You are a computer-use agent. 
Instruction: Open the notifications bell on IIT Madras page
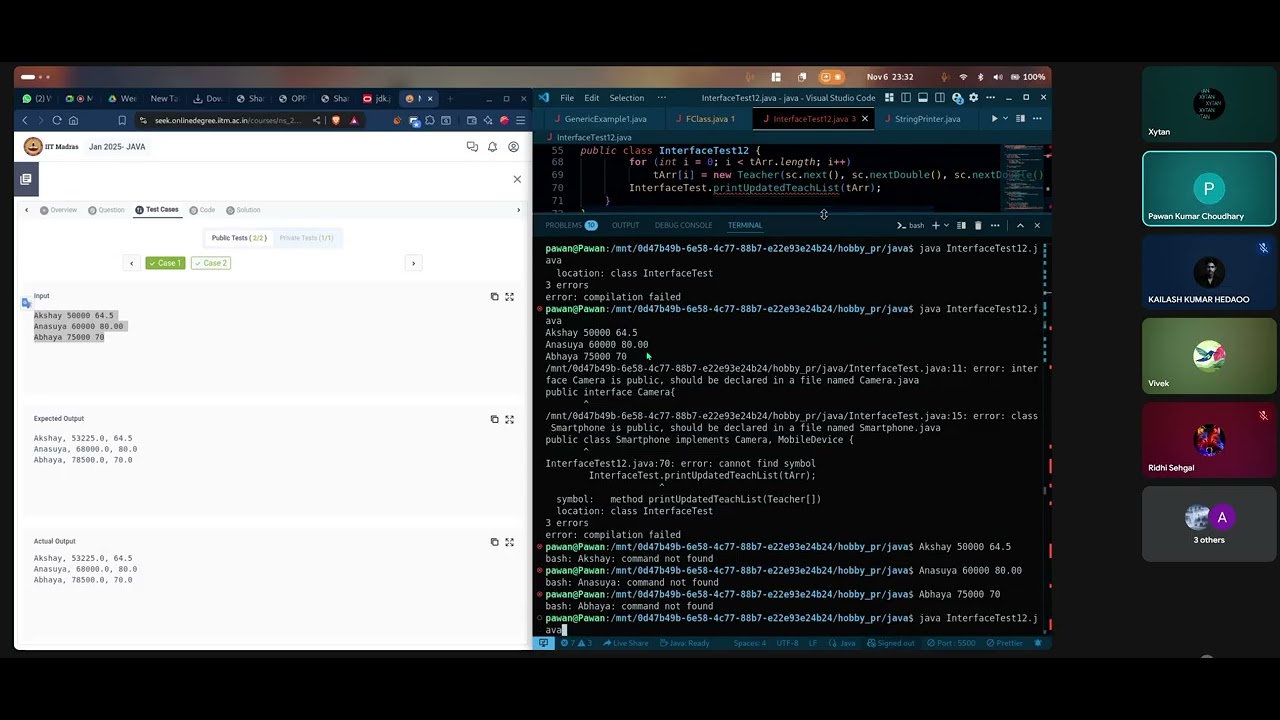click(492, 147)
